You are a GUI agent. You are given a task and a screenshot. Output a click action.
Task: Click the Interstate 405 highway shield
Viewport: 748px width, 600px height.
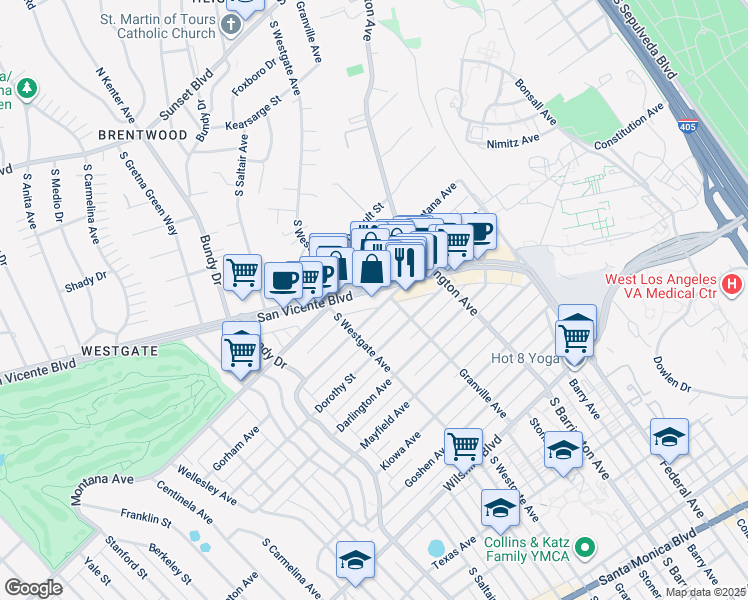687,126
